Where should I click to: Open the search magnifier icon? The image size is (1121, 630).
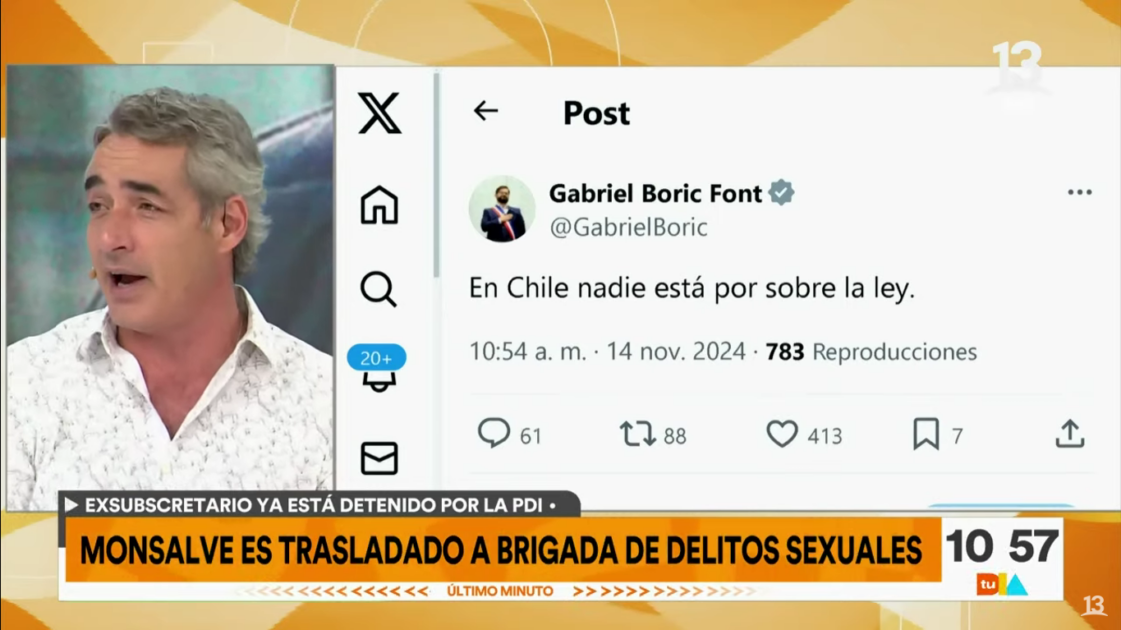pos(378,289)
